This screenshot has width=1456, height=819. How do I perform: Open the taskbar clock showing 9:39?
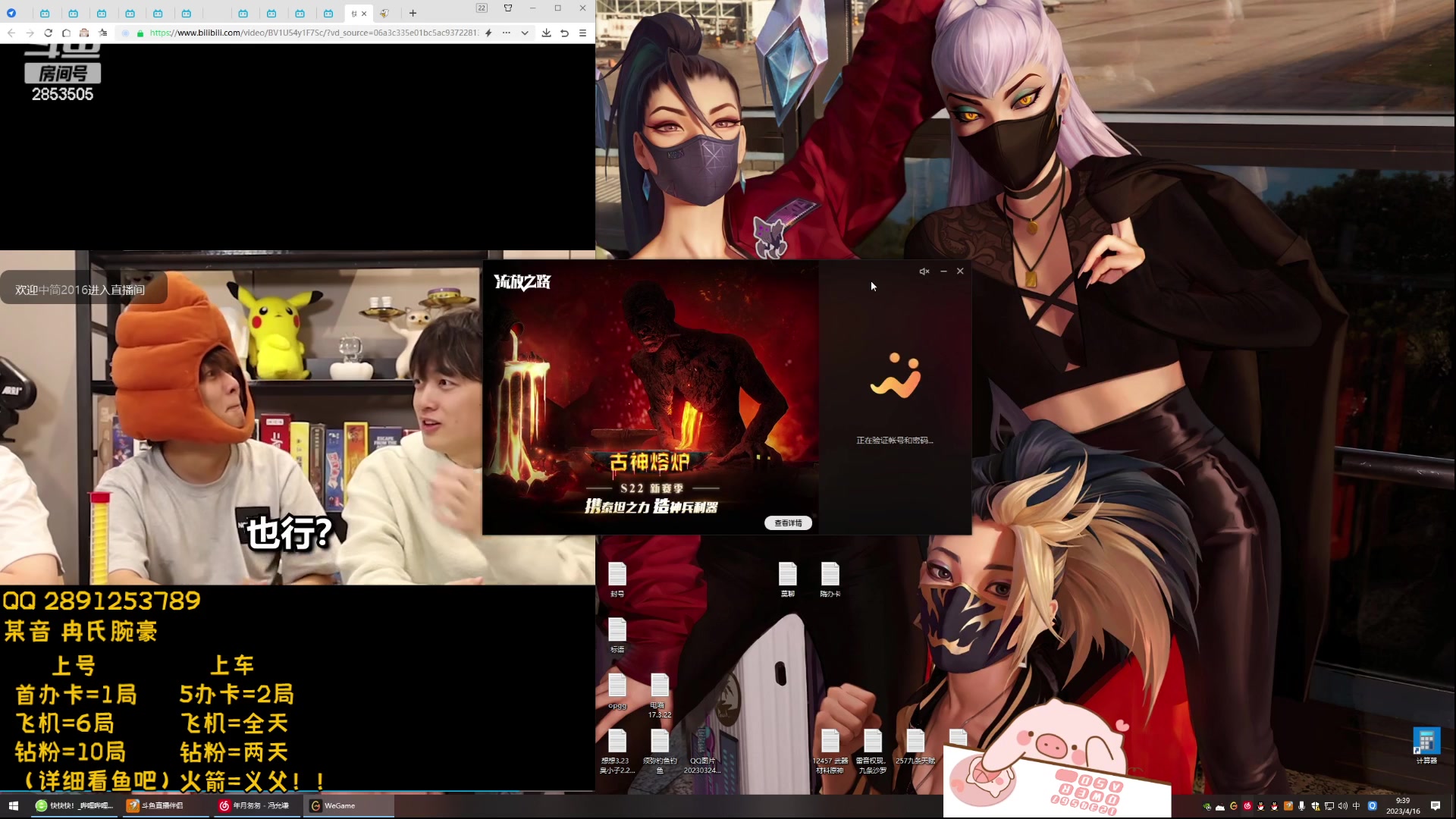click(x=1403, y=805)
